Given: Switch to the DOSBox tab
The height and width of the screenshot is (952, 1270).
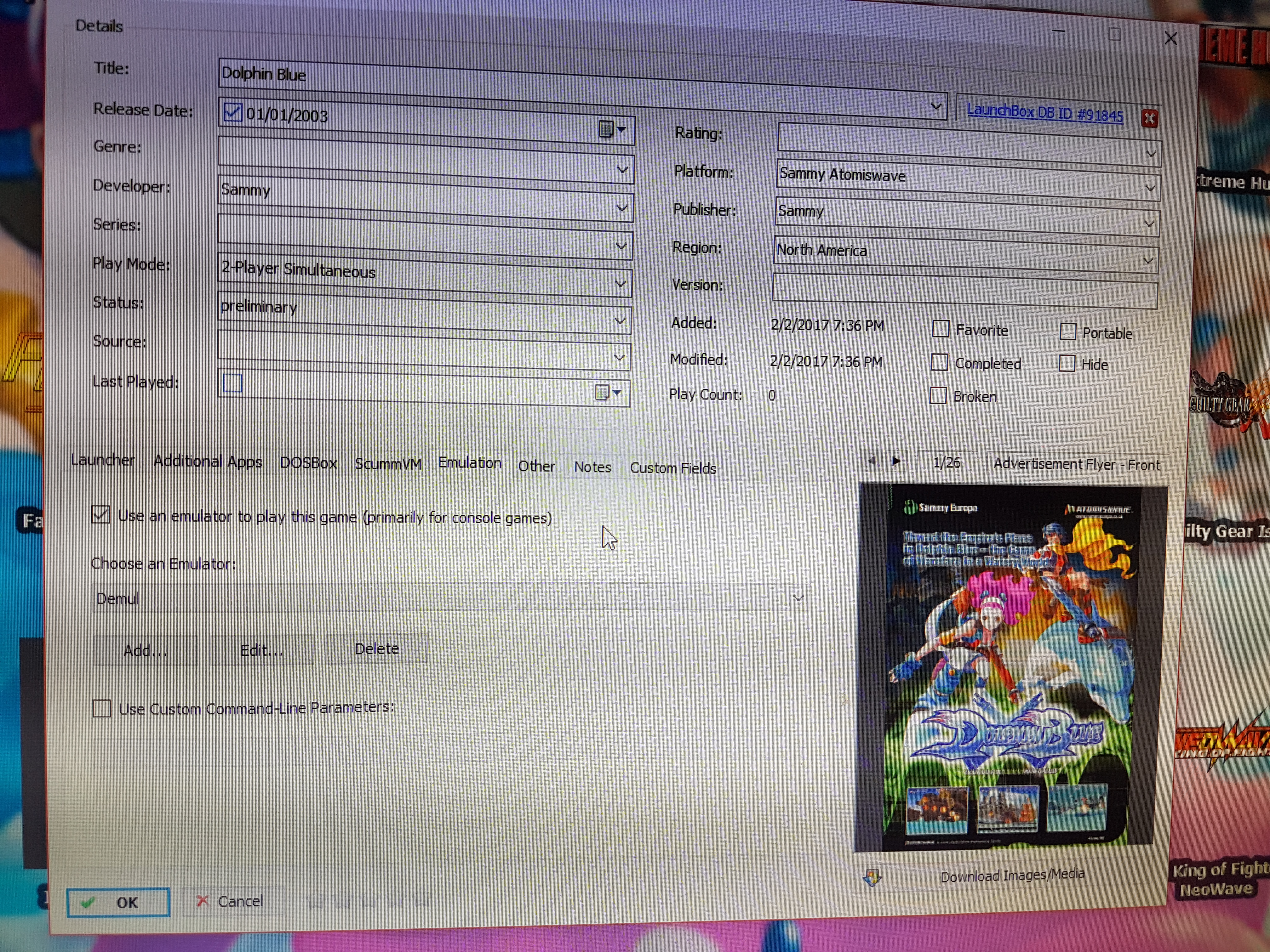Looking at the screenshot, I should click(309, 464).
